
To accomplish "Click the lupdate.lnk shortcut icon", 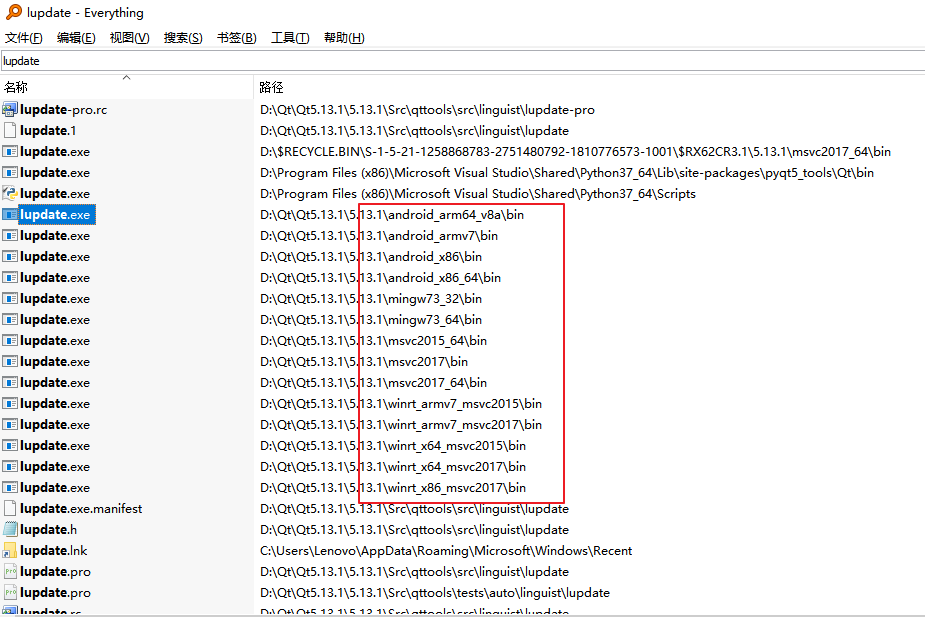I will pos(12,550).
